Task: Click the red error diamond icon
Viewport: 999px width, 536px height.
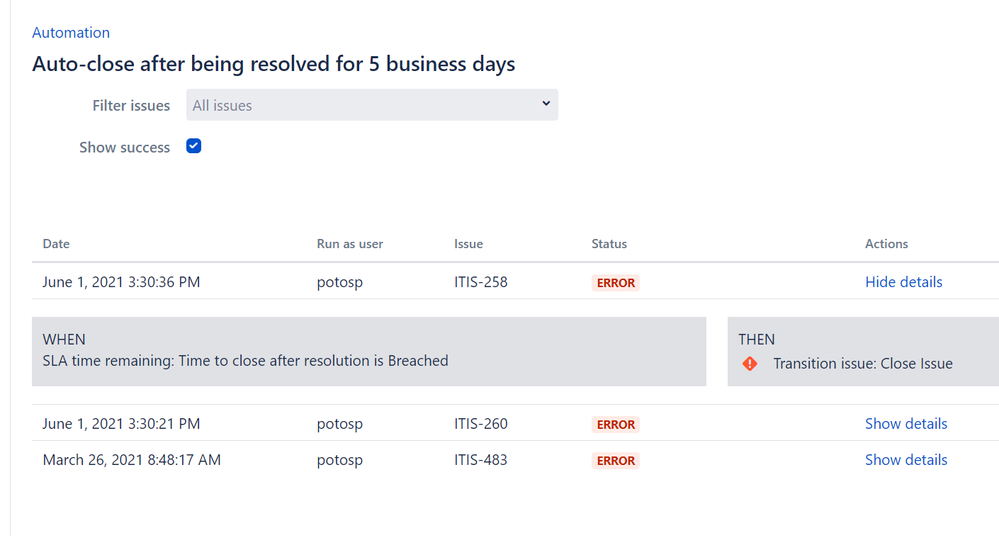Action: click(750, 364)
